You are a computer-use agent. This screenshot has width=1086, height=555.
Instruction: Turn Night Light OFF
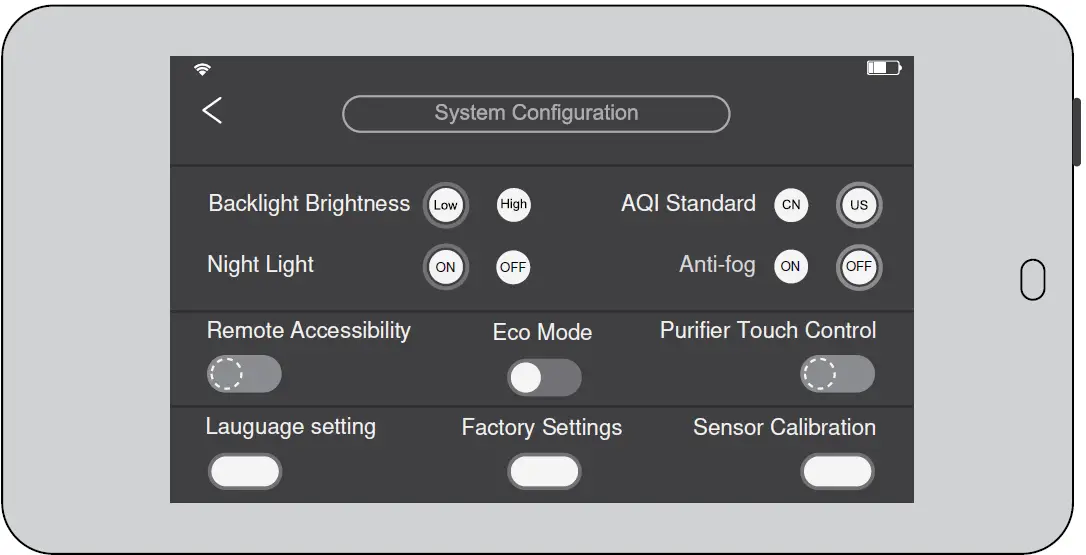(x=513, y=267)
